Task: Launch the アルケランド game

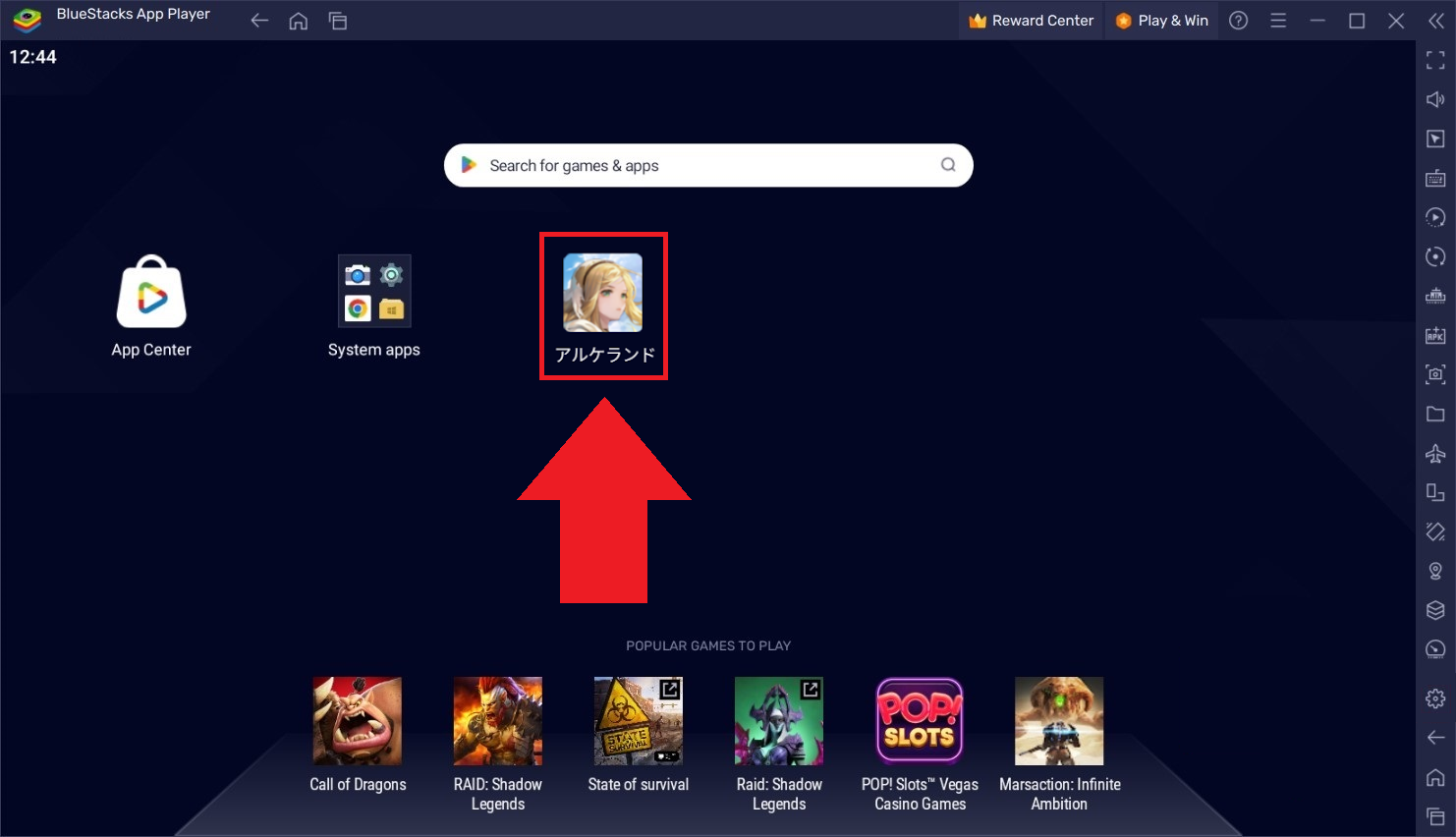Action: (603, 293)
